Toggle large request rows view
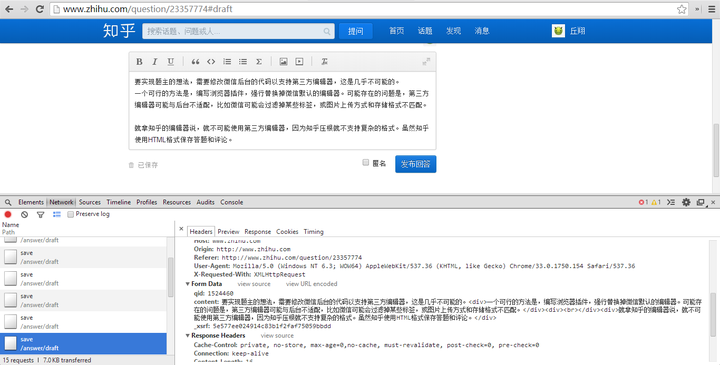This screenshot has width=720, height=365. point(56,214)
